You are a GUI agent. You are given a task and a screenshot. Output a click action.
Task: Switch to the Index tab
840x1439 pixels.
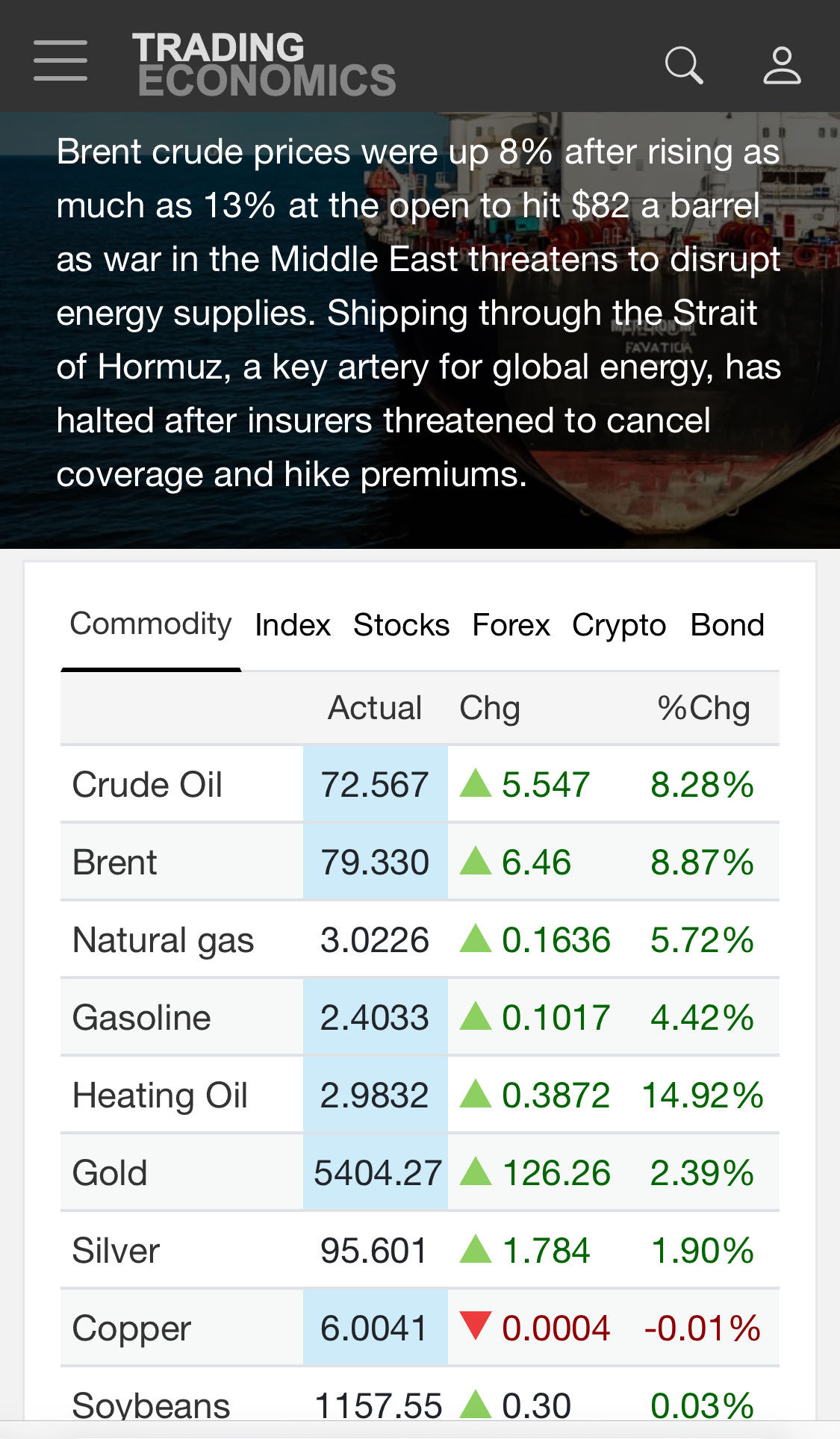292,626
